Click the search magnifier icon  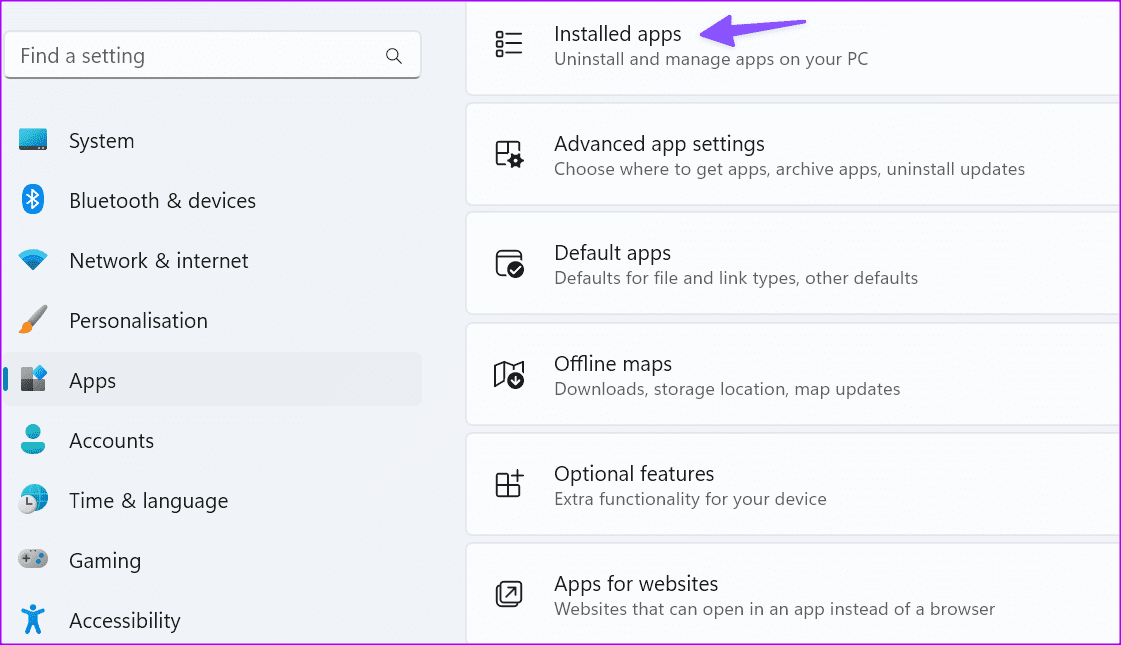tap(393, 55)
